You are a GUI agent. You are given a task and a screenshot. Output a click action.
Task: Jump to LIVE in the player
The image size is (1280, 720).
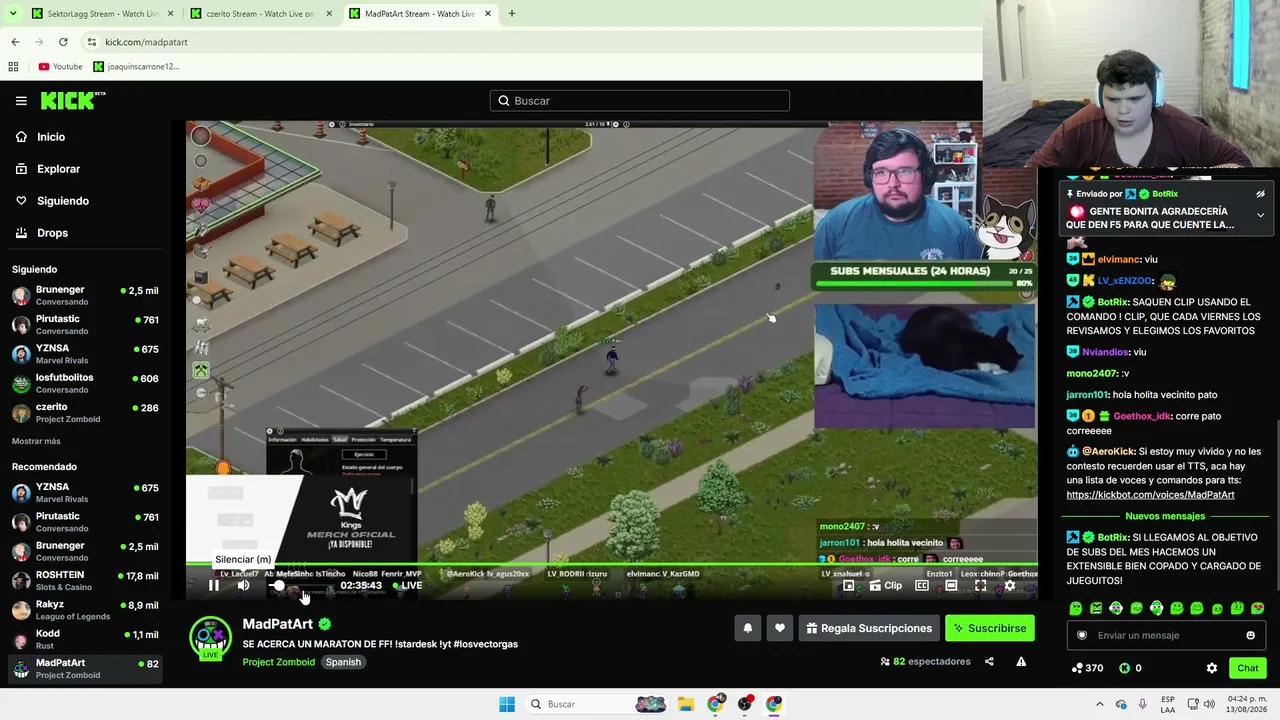(407, 586)
